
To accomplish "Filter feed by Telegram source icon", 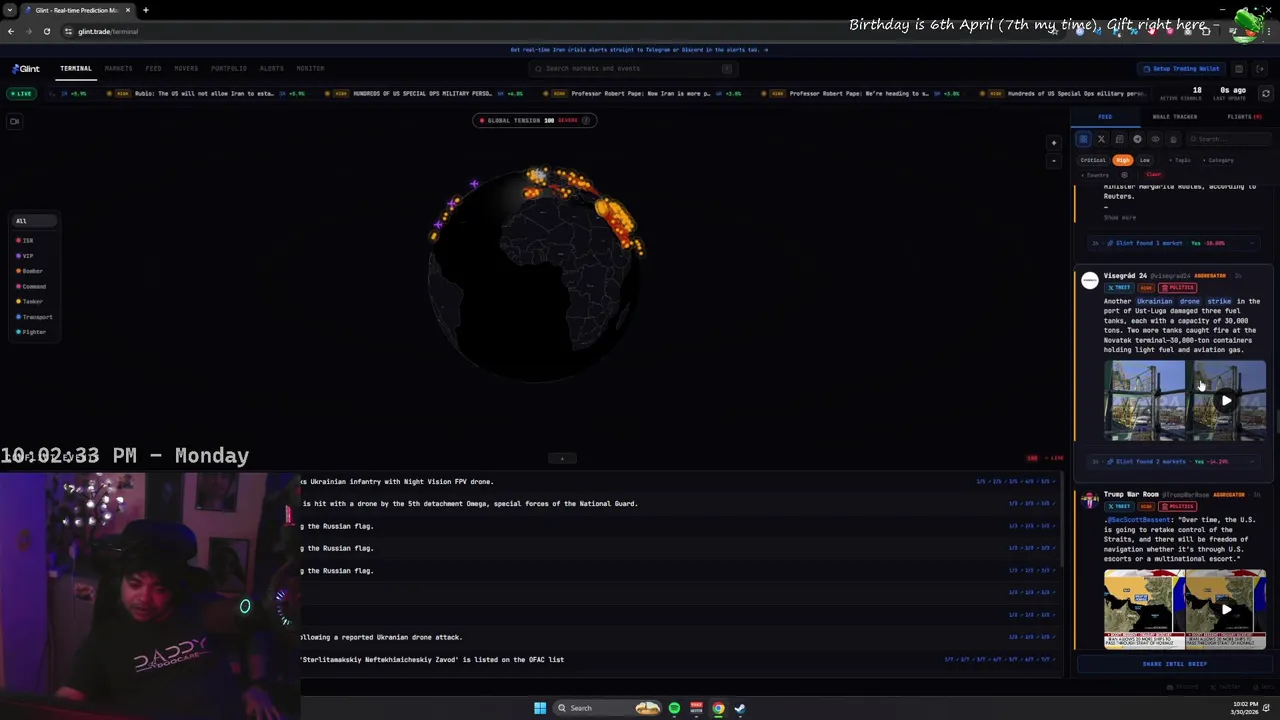I will [1137, 139].
